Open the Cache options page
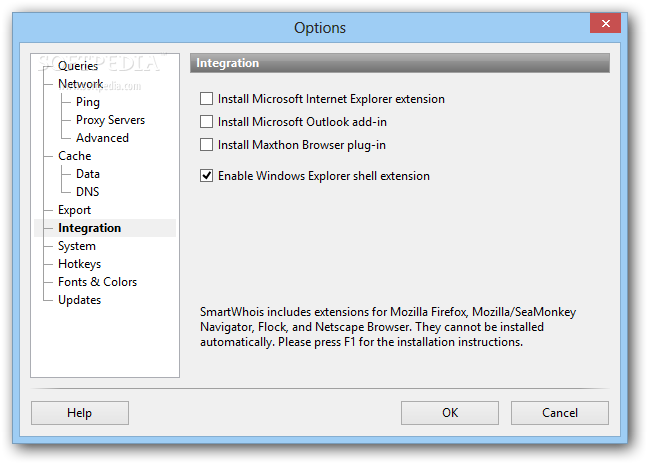The image size is (648, 464). tap(74, 156)
